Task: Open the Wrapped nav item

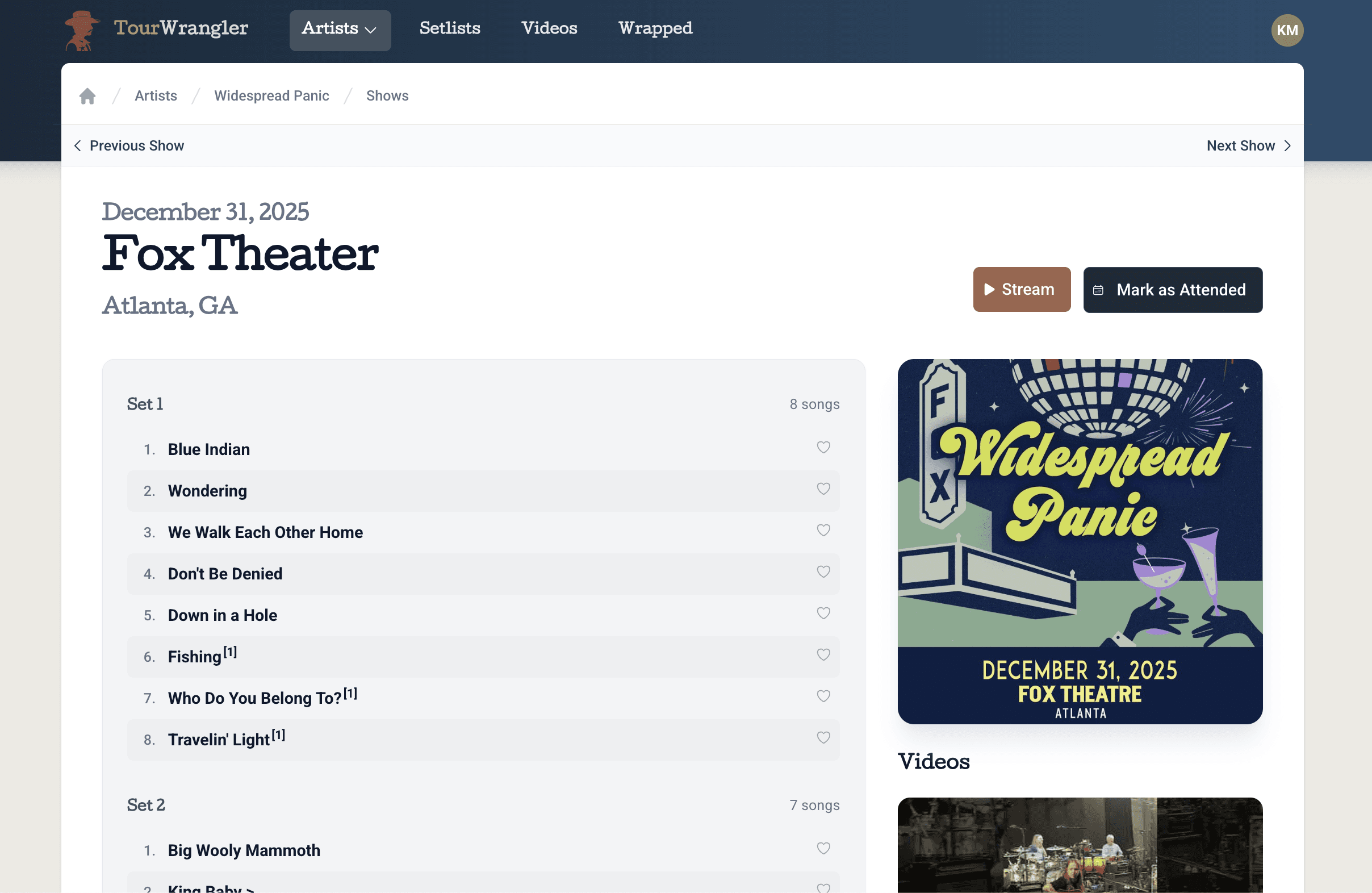Action: (x=655, y=29)
